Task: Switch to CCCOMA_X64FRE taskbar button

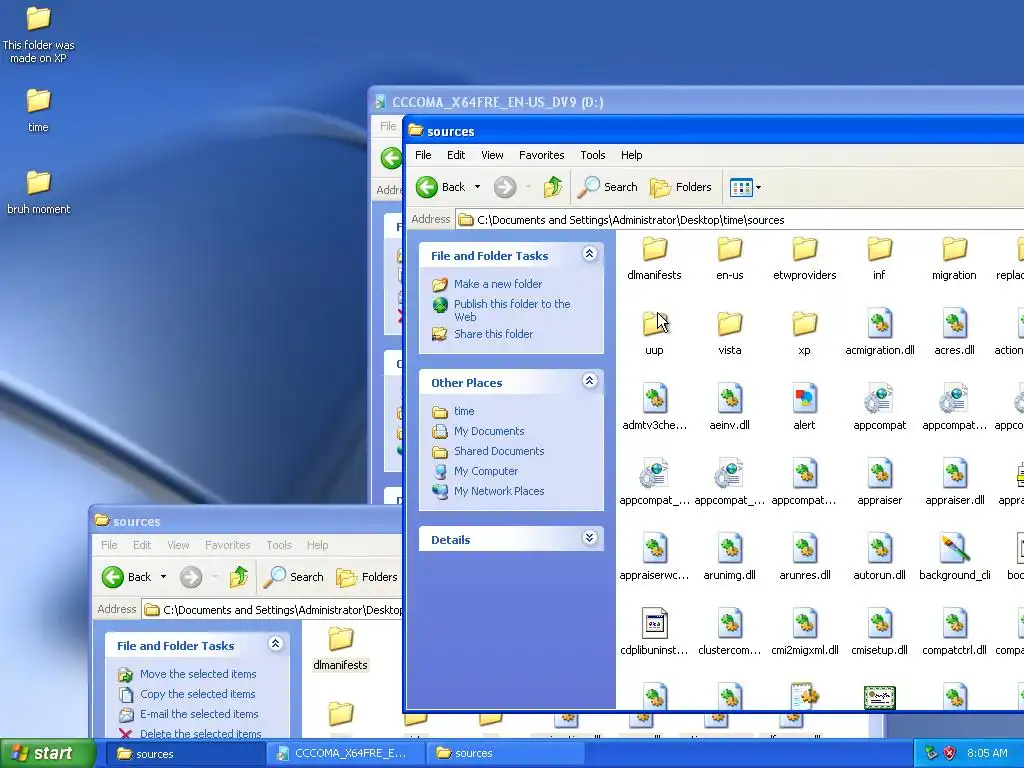Action: [x=345, y=754]
